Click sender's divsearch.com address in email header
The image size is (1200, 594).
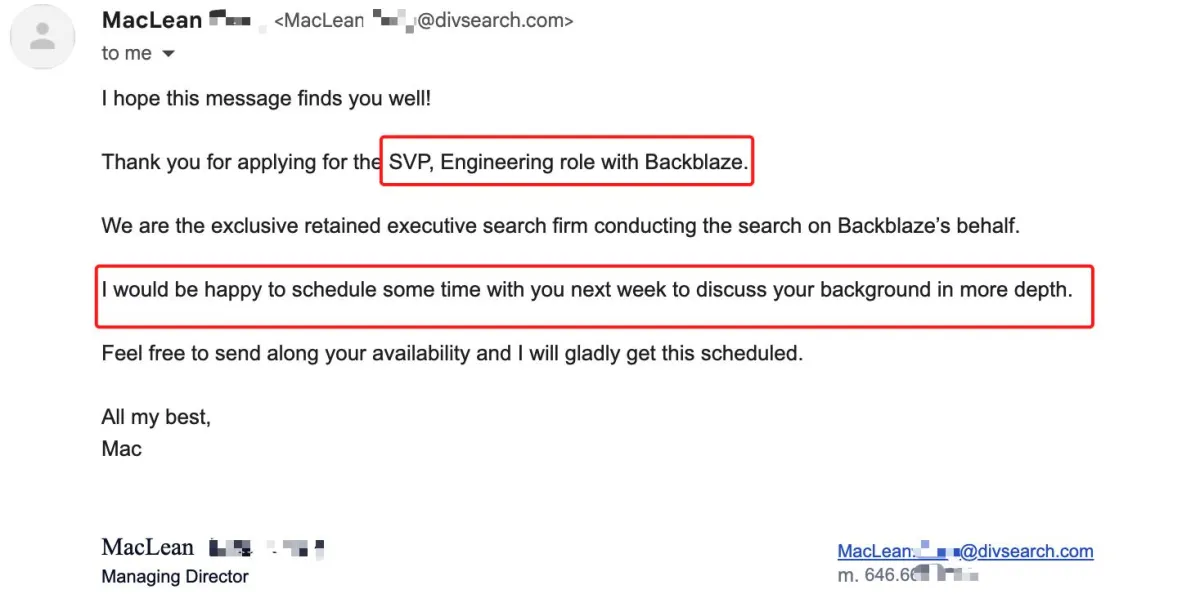424,21
